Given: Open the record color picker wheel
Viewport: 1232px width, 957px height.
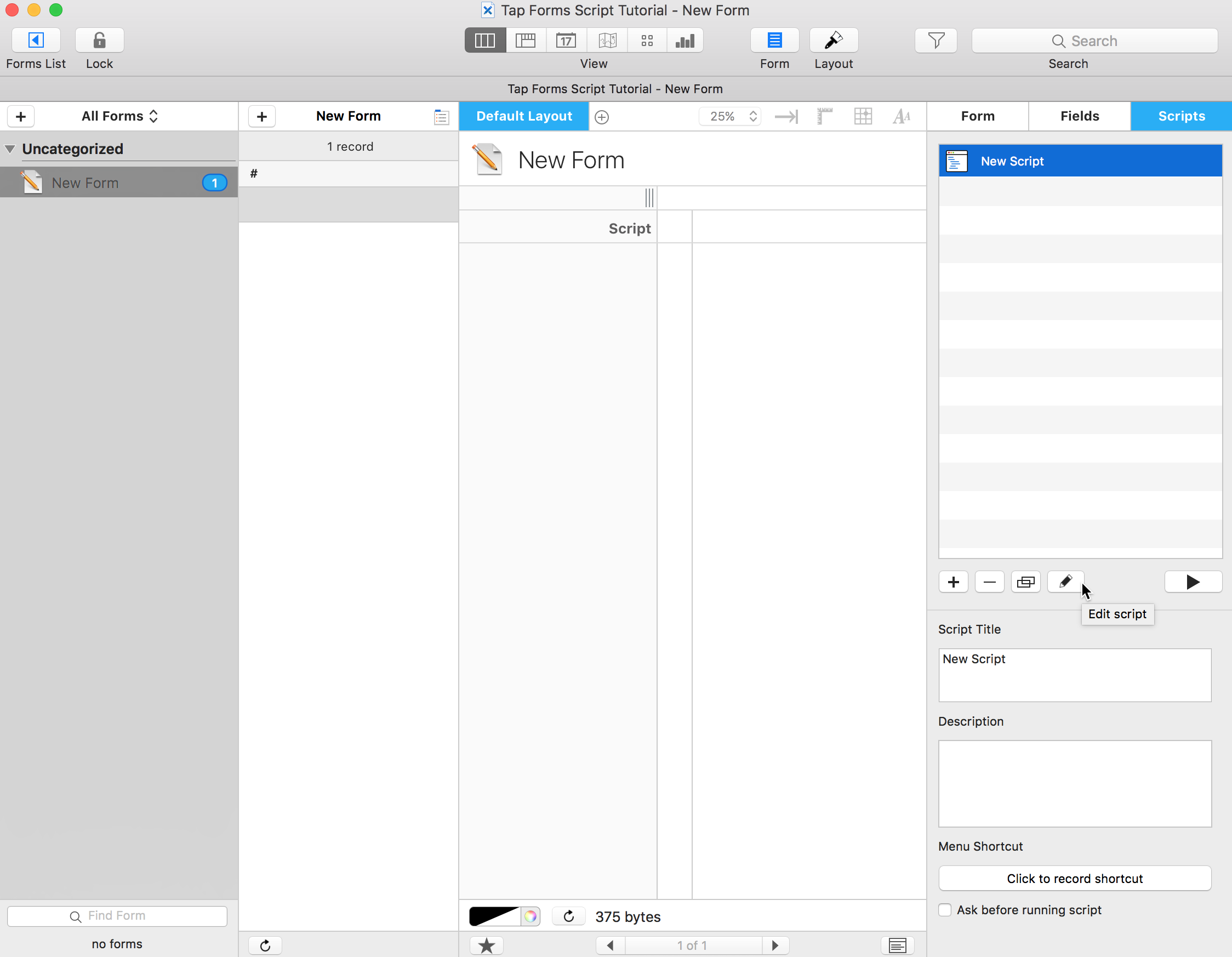Looking at the screenshot, I should pyautogui.click(x=531, y=916).
